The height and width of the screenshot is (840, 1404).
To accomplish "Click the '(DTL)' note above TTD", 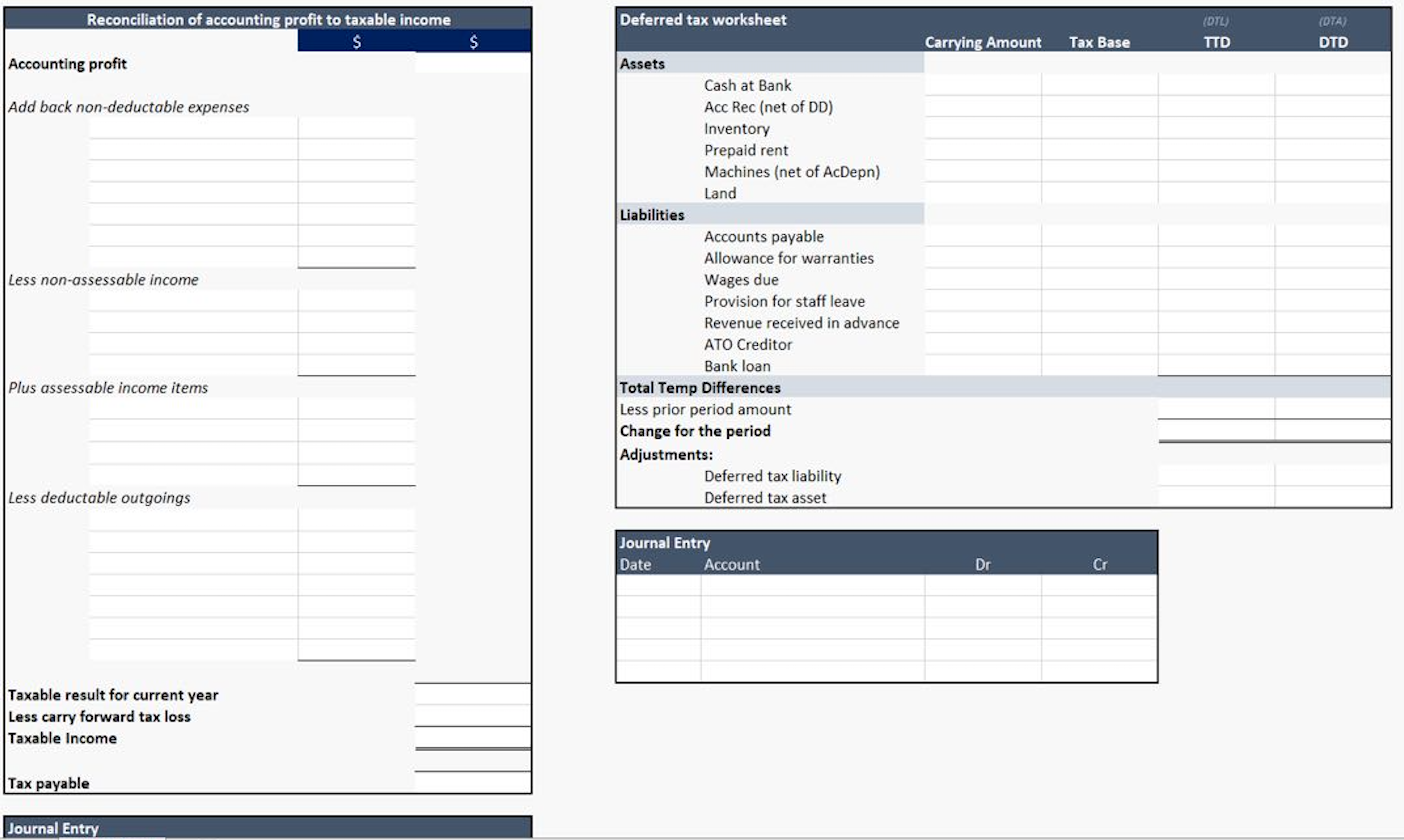I will (1216, 20).
